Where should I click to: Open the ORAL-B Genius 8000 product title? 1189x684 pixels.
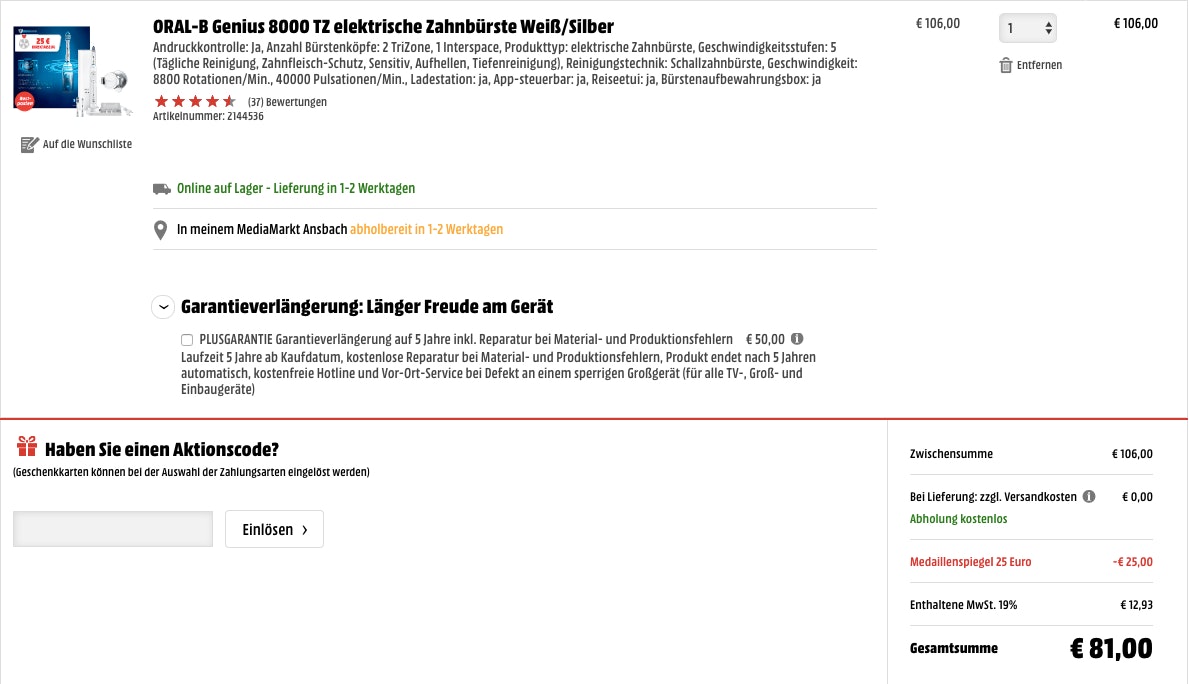pyautogui.click(x=383, y=26)
